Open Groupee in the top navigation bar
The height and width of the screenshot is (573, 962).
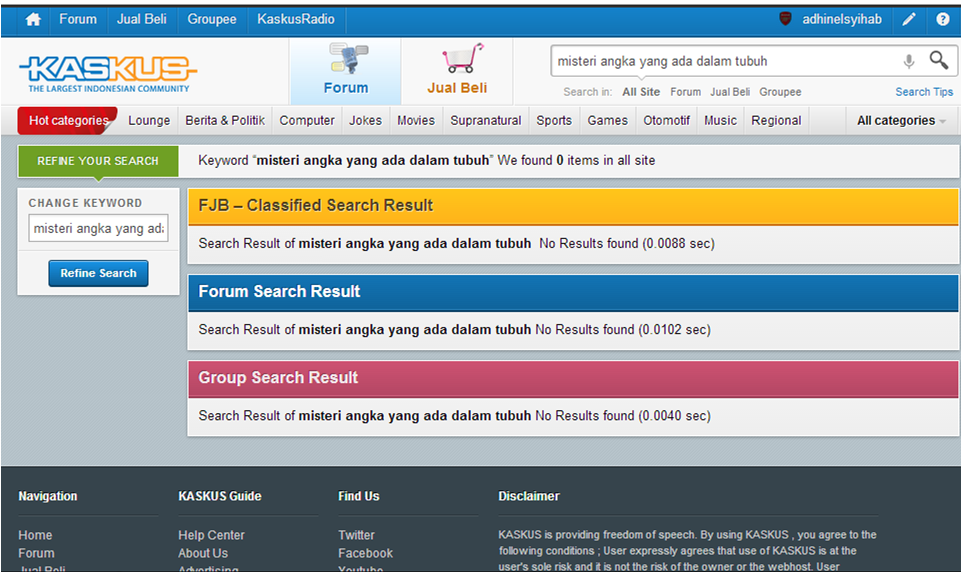212,19
